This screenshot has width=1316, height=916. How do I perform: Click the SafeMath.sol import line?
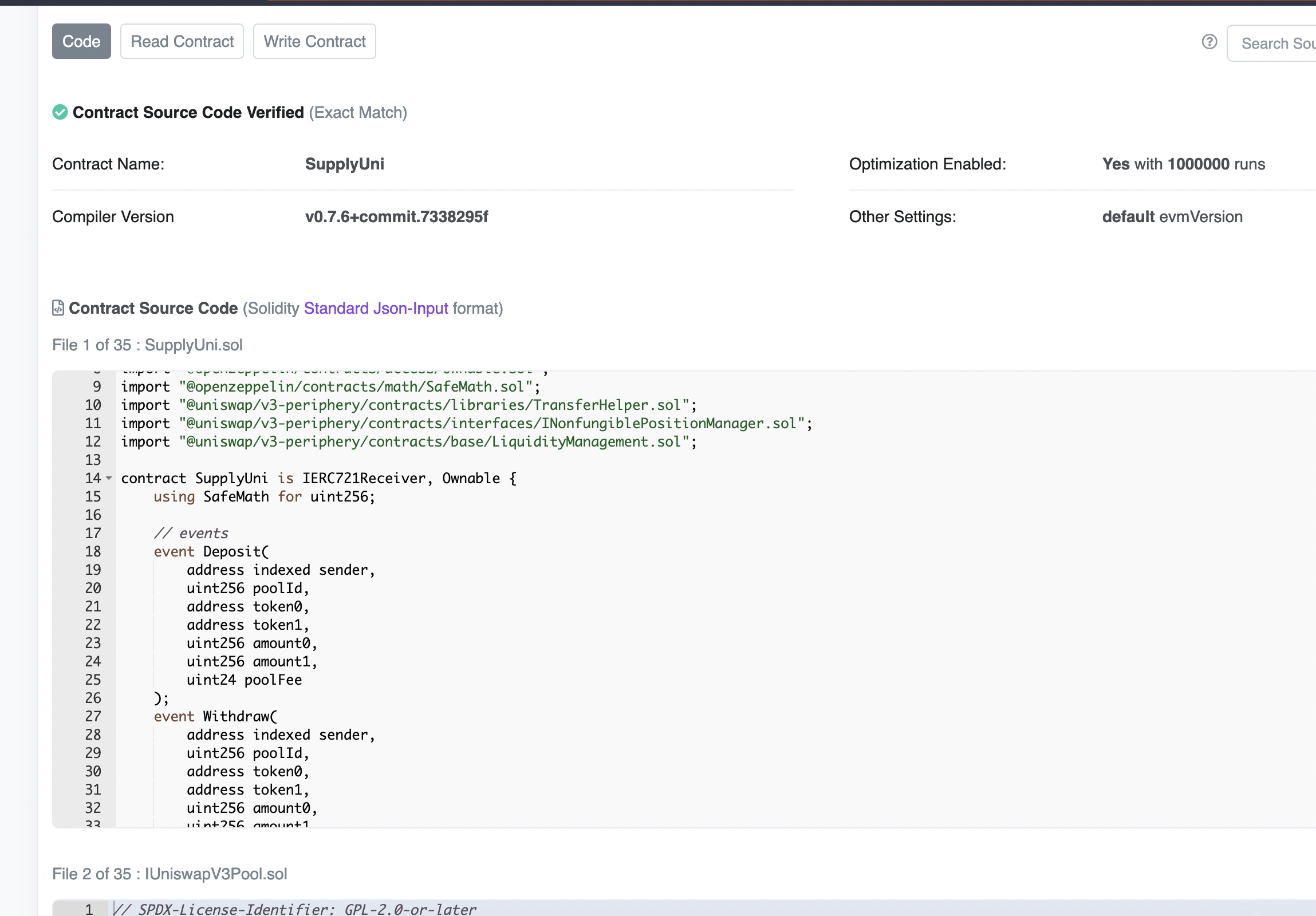330,386
